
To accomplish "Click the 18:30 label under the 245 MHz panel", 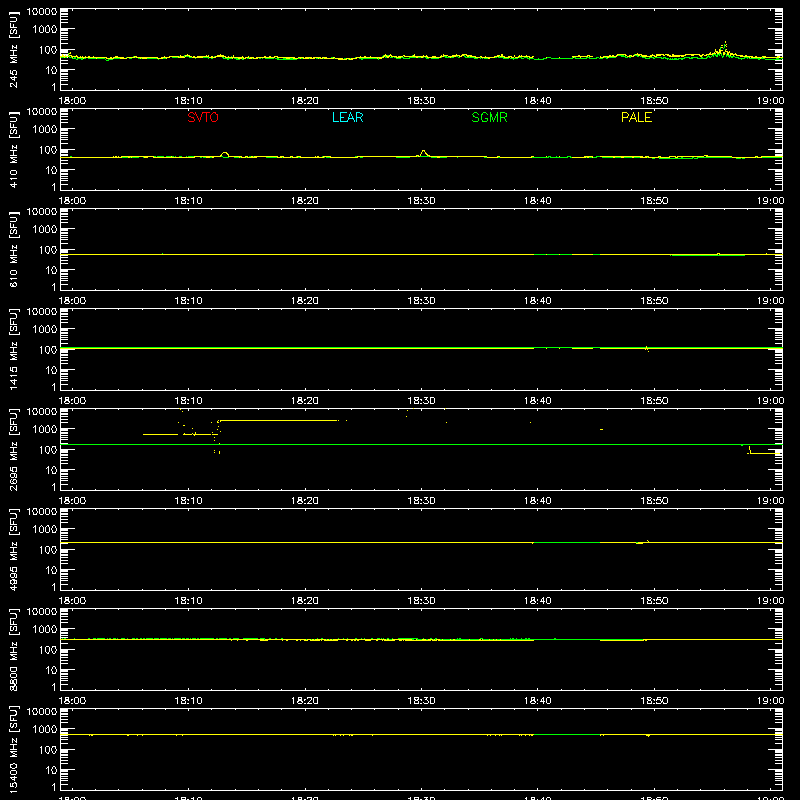I will [421, 101].
